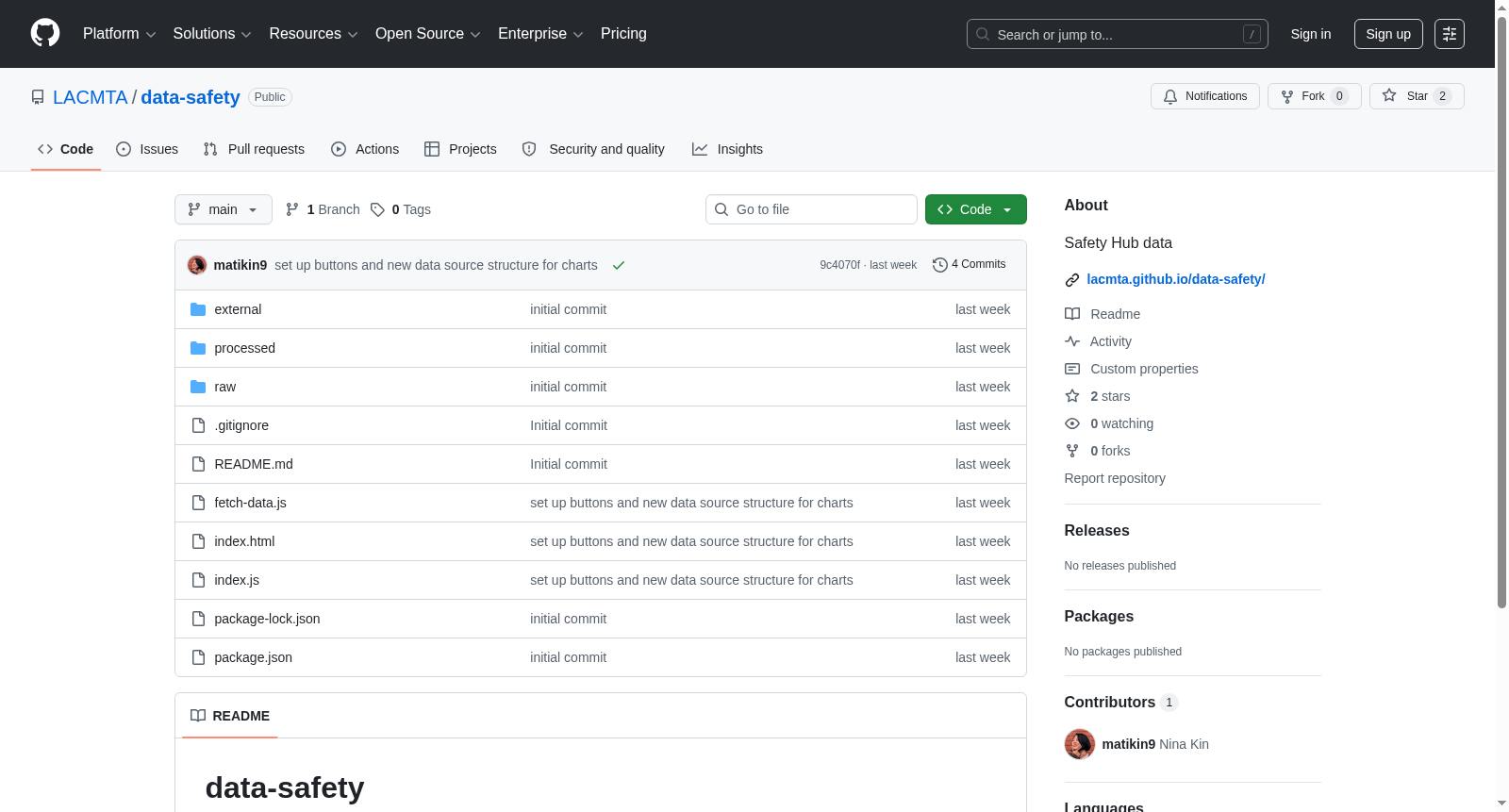This screenshot has height=812, width=1509.
Task: Open the Actions tab
Action: pos(365,149)
